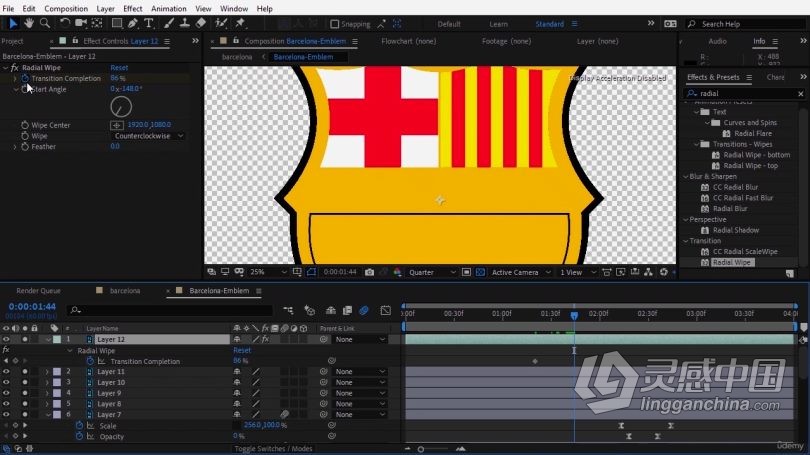
Task: Click the Feather stopwatch icon
Action: point(25,147)
